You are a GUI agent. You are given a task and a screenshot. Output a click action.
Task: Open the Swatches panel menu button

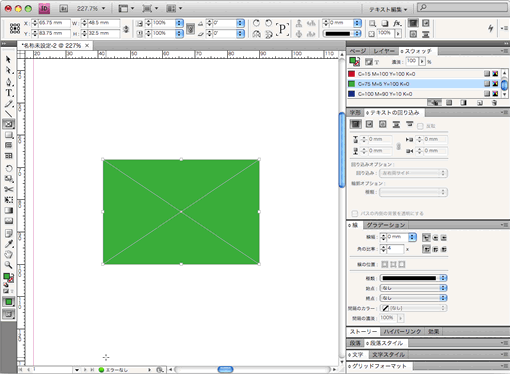[x=504, y=51]
